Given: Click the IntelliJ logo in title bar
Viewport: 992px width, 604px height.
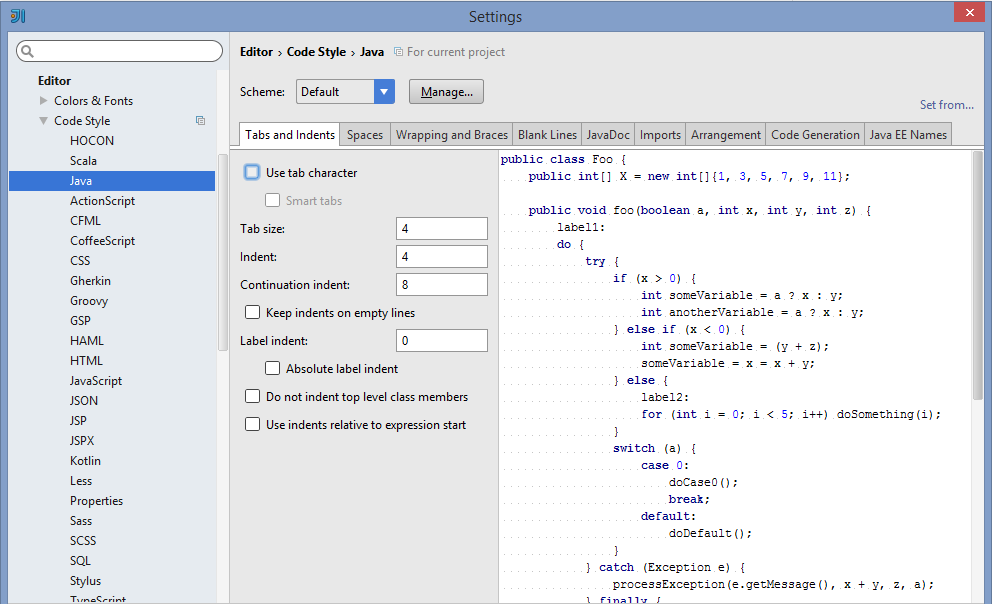Looking at the screenshot, I should [18, 16].
